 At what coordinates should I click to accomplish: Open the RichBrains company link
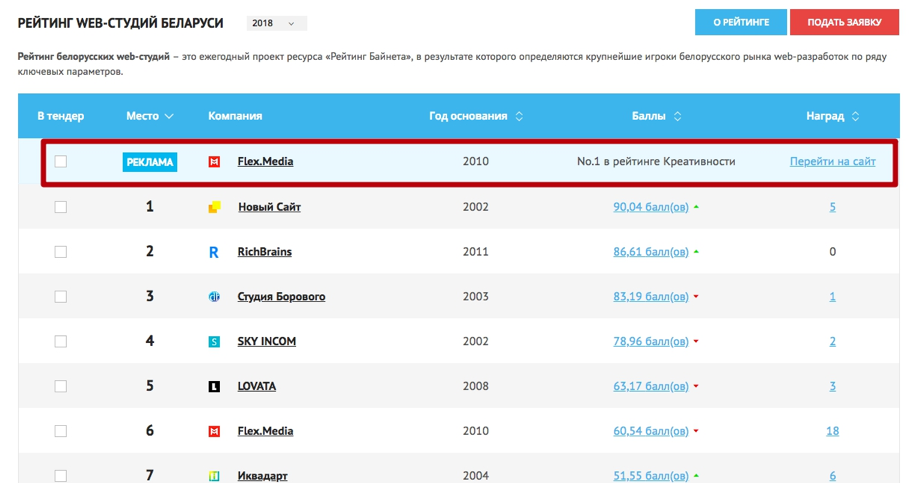(265, 252)
